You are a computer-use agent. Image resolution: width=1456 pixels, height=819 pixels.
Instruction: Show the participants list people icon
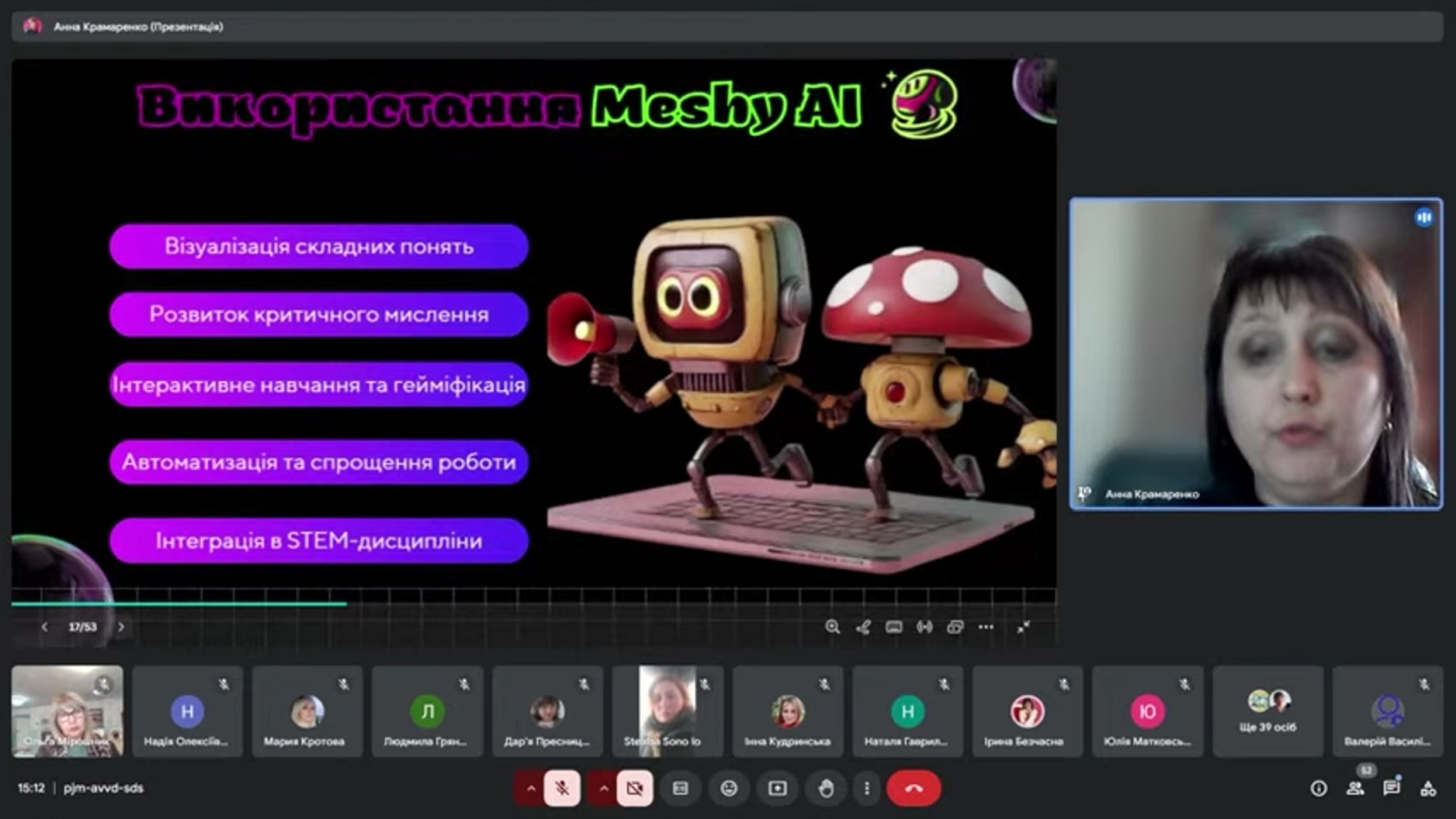click(x=1355, y=788)
